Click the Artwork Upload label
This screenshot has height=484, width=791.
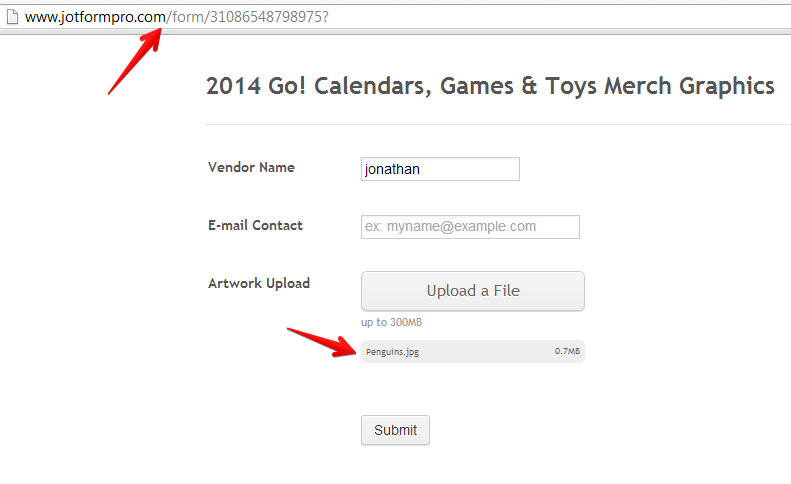259,284
